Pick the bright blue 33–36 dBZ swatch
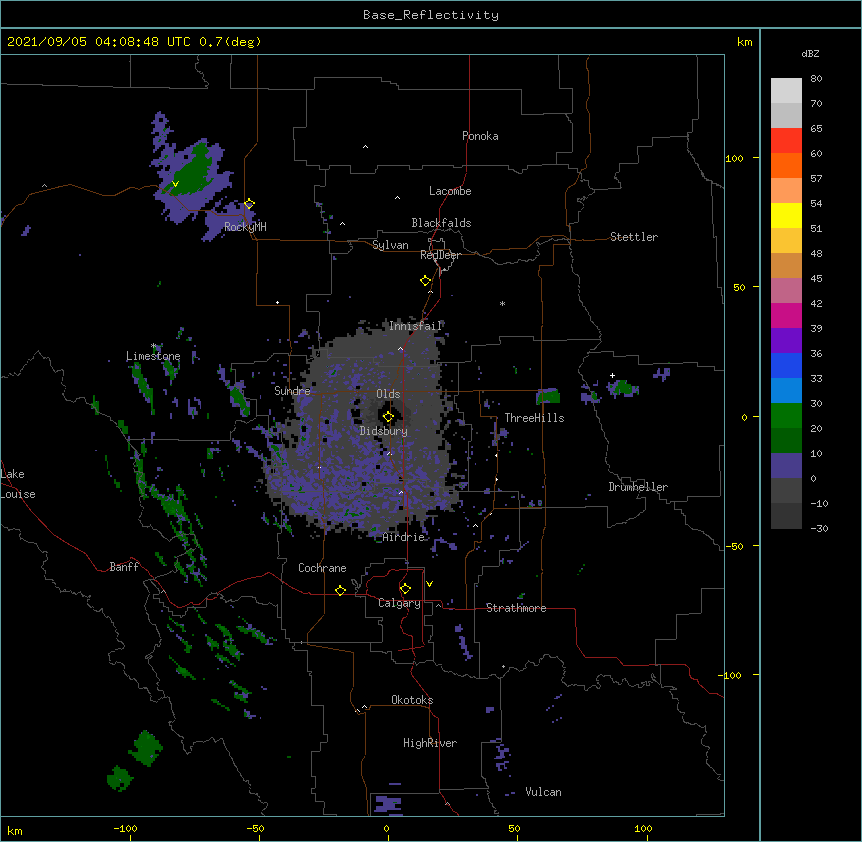 [x=786, y=365]
